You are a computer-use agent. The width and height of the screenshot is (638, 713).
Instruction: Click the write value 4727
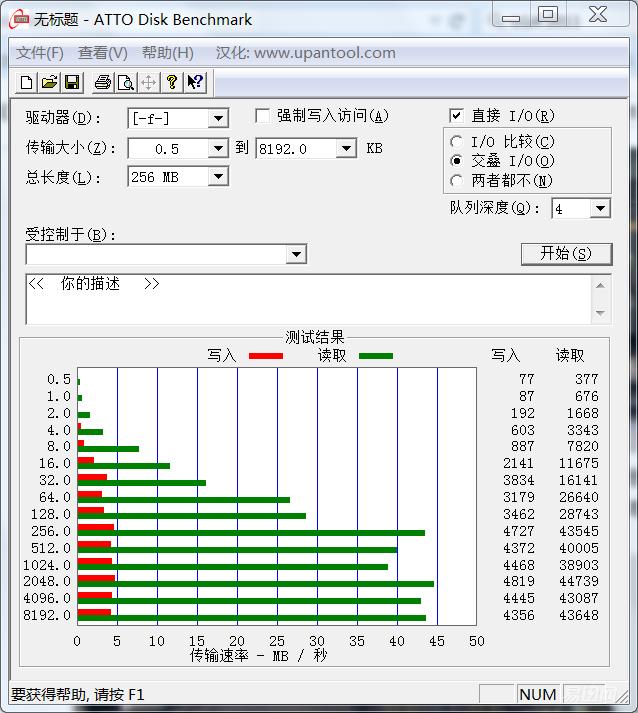(x=518, y=531)
